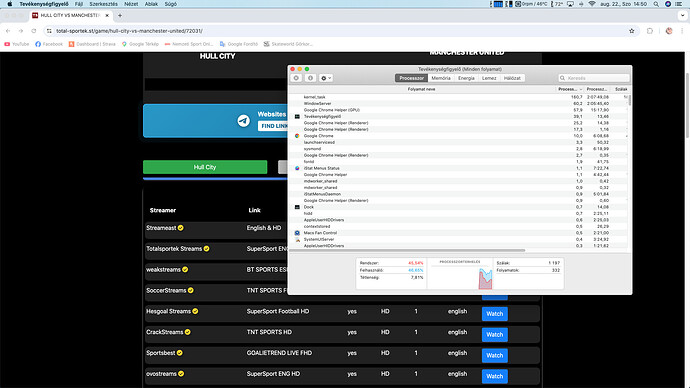Screen dimensions: 690x388
Task: Open the tab search dropdown arrow
Action: (683, 15)
